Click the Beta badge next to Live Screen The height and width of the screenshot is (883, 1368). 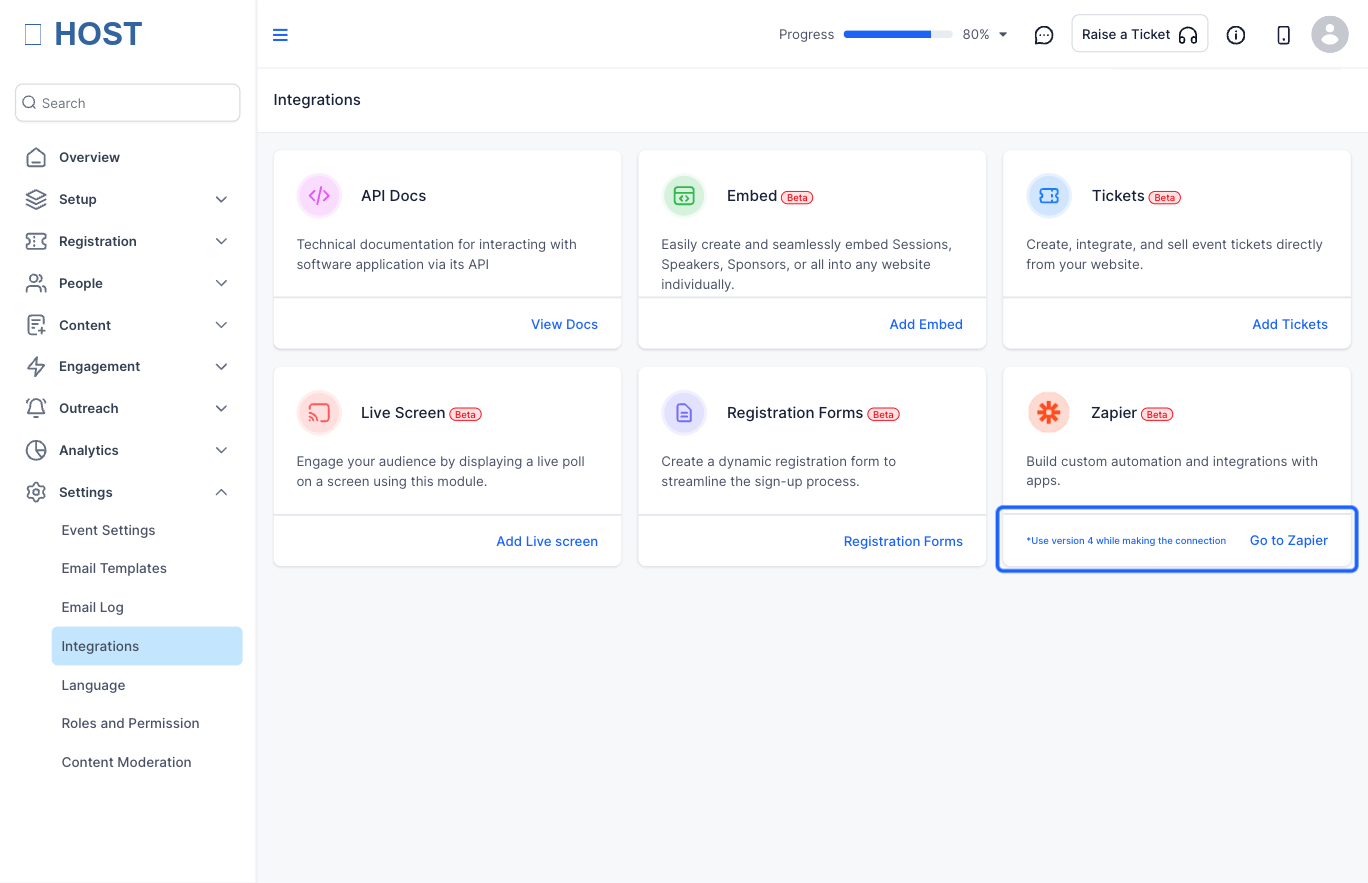pos(465,414)
